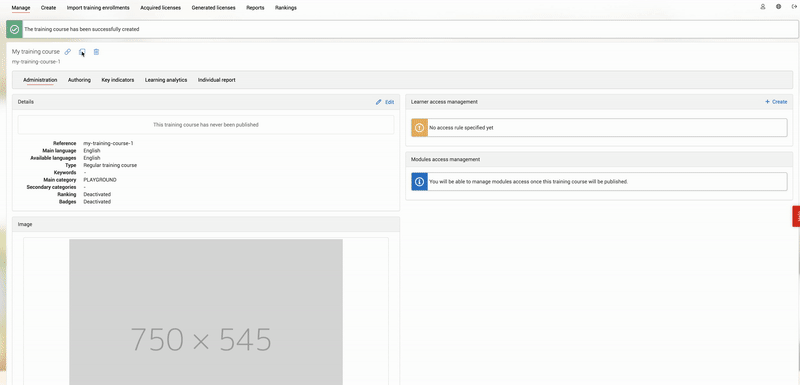Open the red side help tab
The width and height of the screenshot is (800, 385).
[796, 216]
